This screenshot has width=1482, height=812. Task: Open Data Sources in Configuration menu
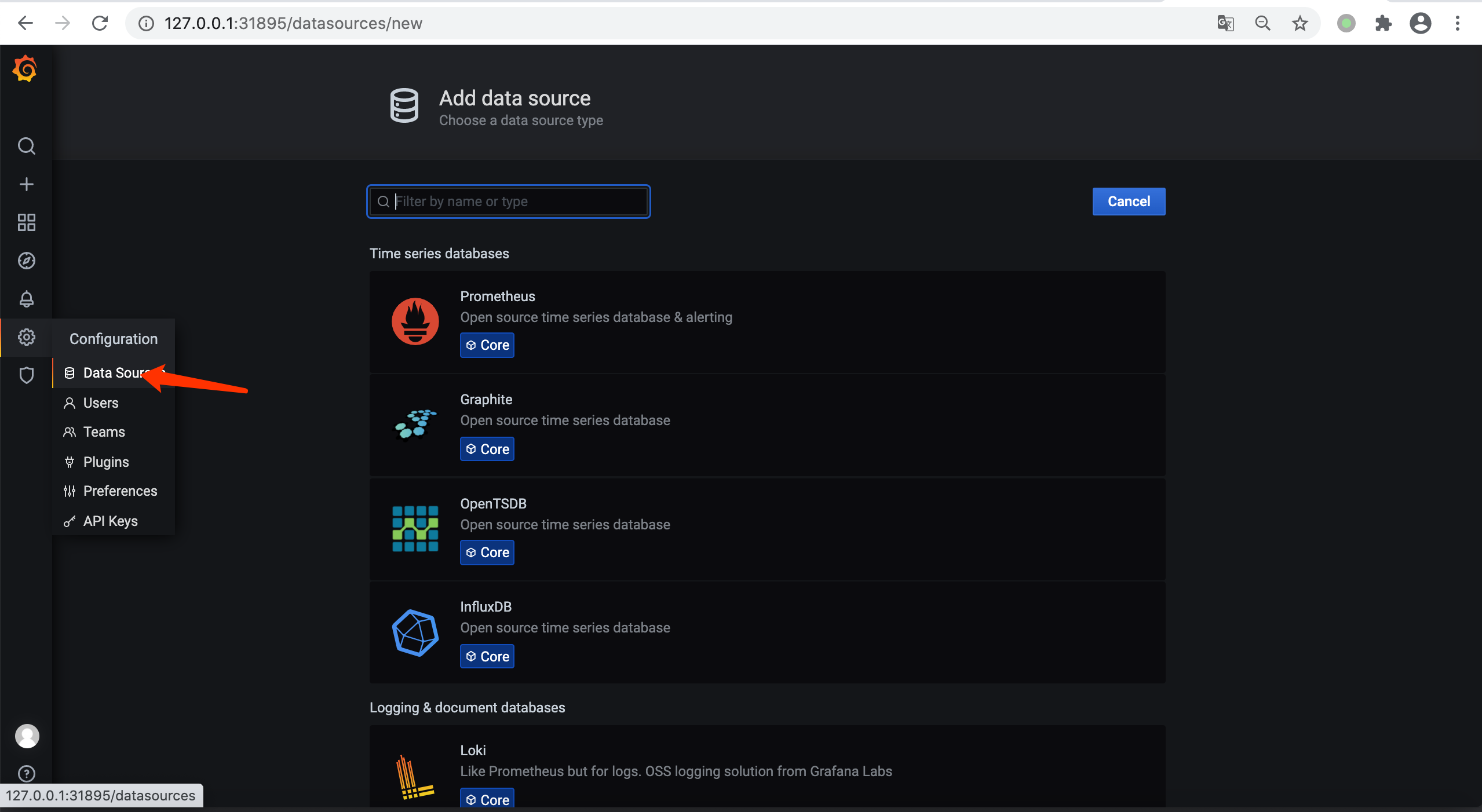[114, 372]
